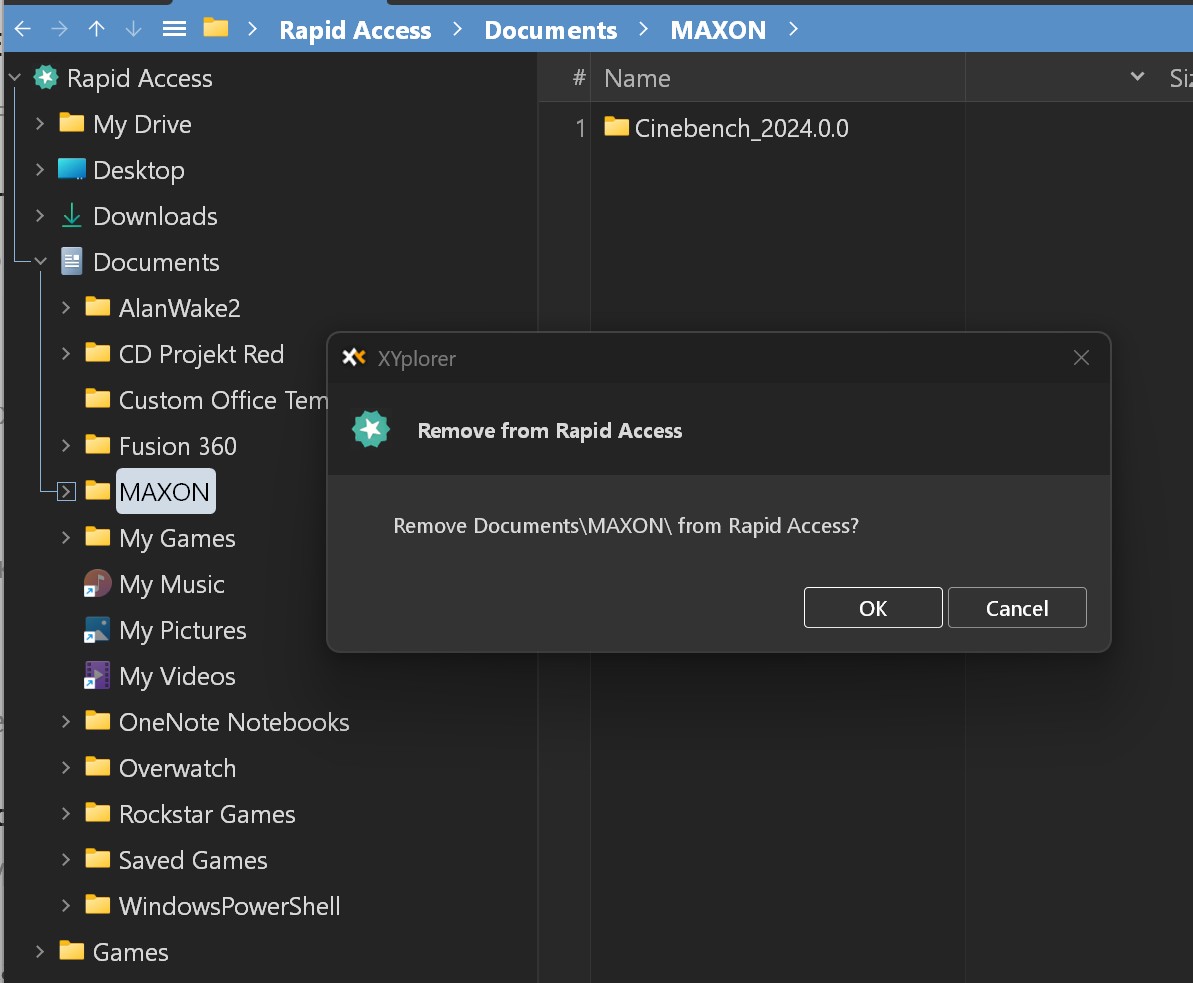Collapse the Documents tree branch
1193x983 pixels.
40,262
